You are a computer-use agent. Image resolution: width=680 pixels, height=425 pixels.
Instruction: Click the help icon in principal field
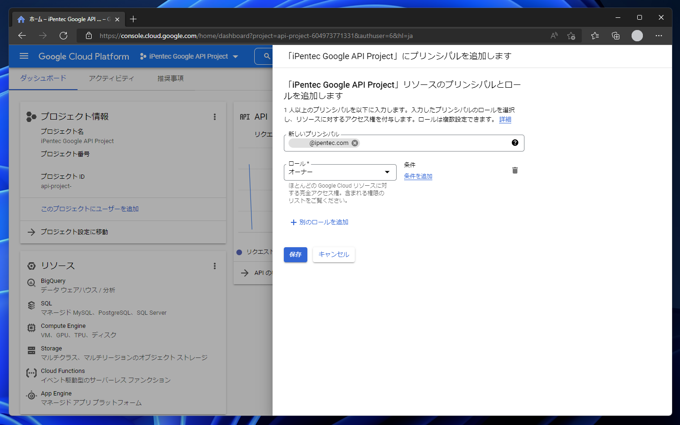pos(515,143)
